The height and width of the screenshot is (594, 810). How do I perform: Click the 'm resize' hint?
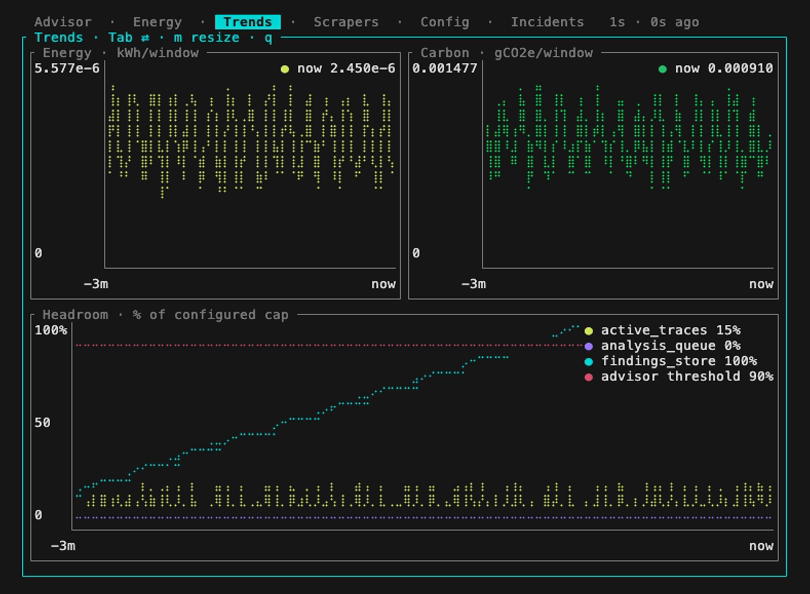pos(207,38)
